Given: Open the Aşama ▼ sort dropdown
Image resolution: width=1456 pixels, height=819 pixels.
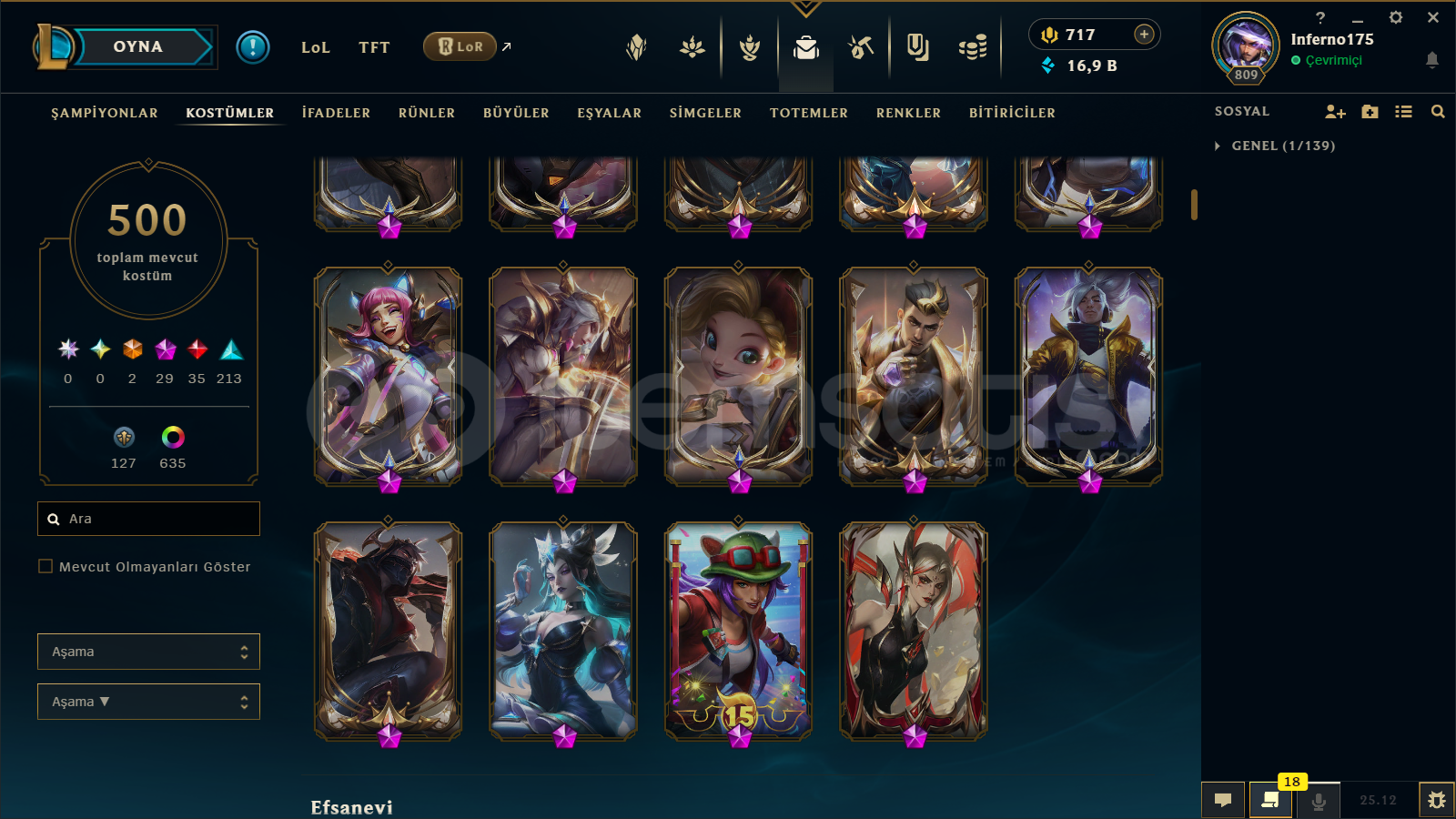Looking at the screenshot, I should [148, 702].
